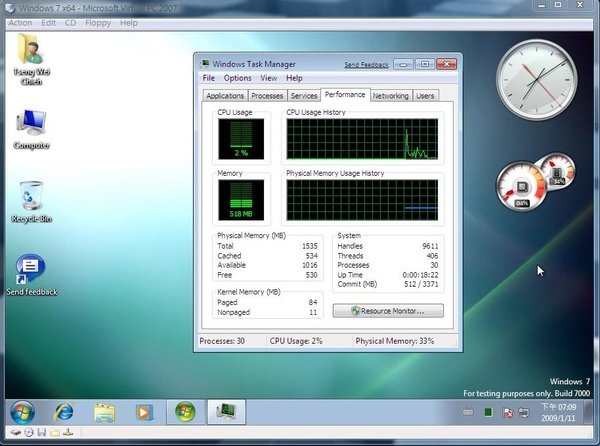Open Virtual PC CD menu

[70, 23]
